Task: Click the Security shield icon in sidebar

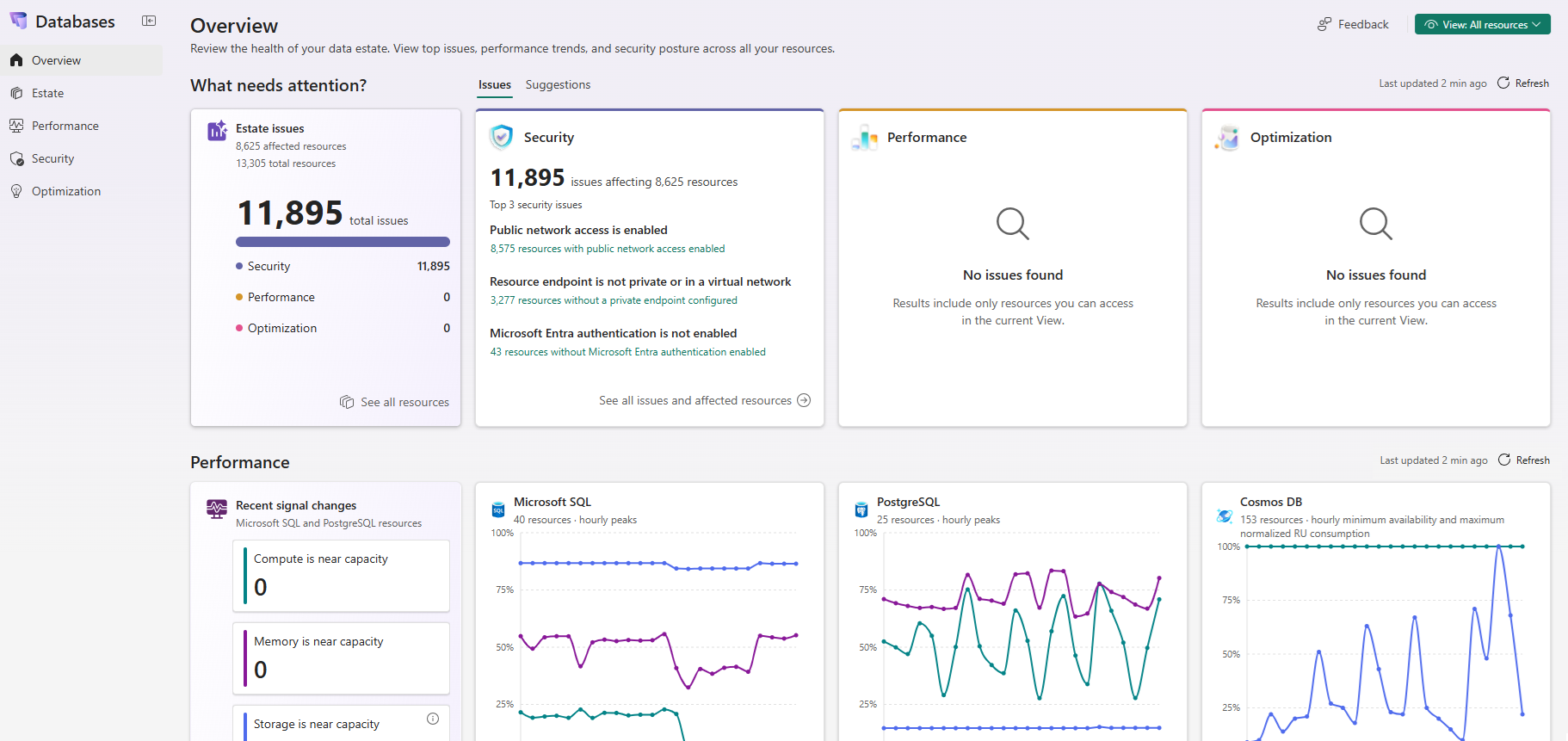Action: coord(16,158)
